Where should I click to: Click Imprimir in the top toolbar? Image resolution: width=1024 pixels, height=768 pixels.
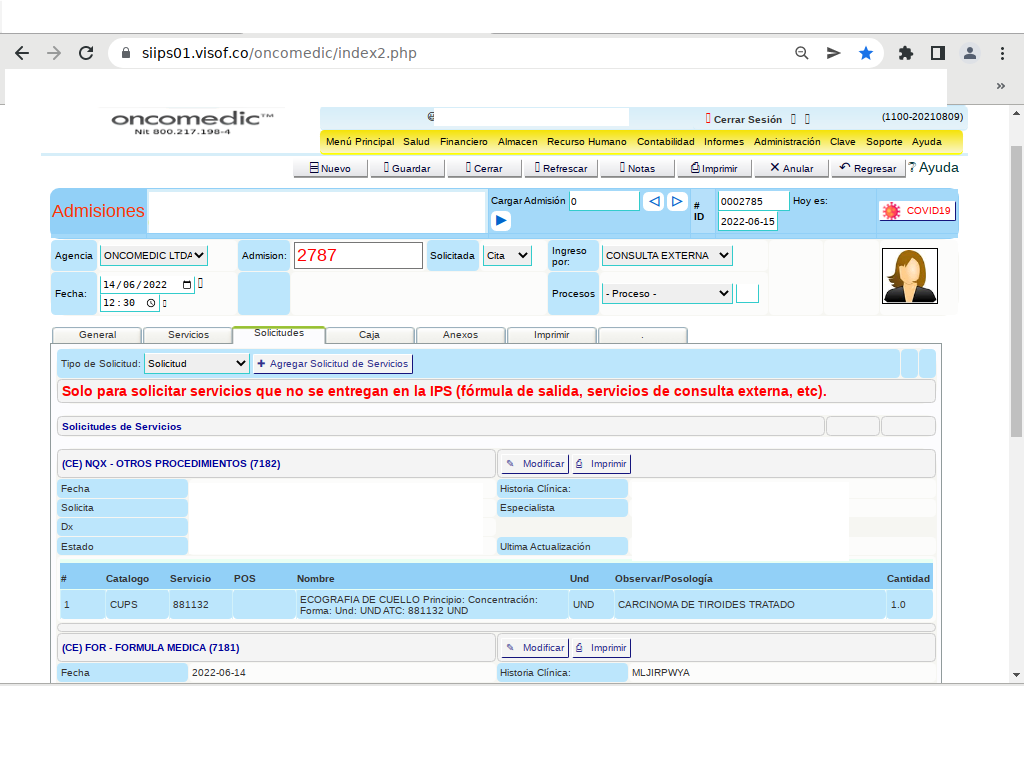point(713,168)
